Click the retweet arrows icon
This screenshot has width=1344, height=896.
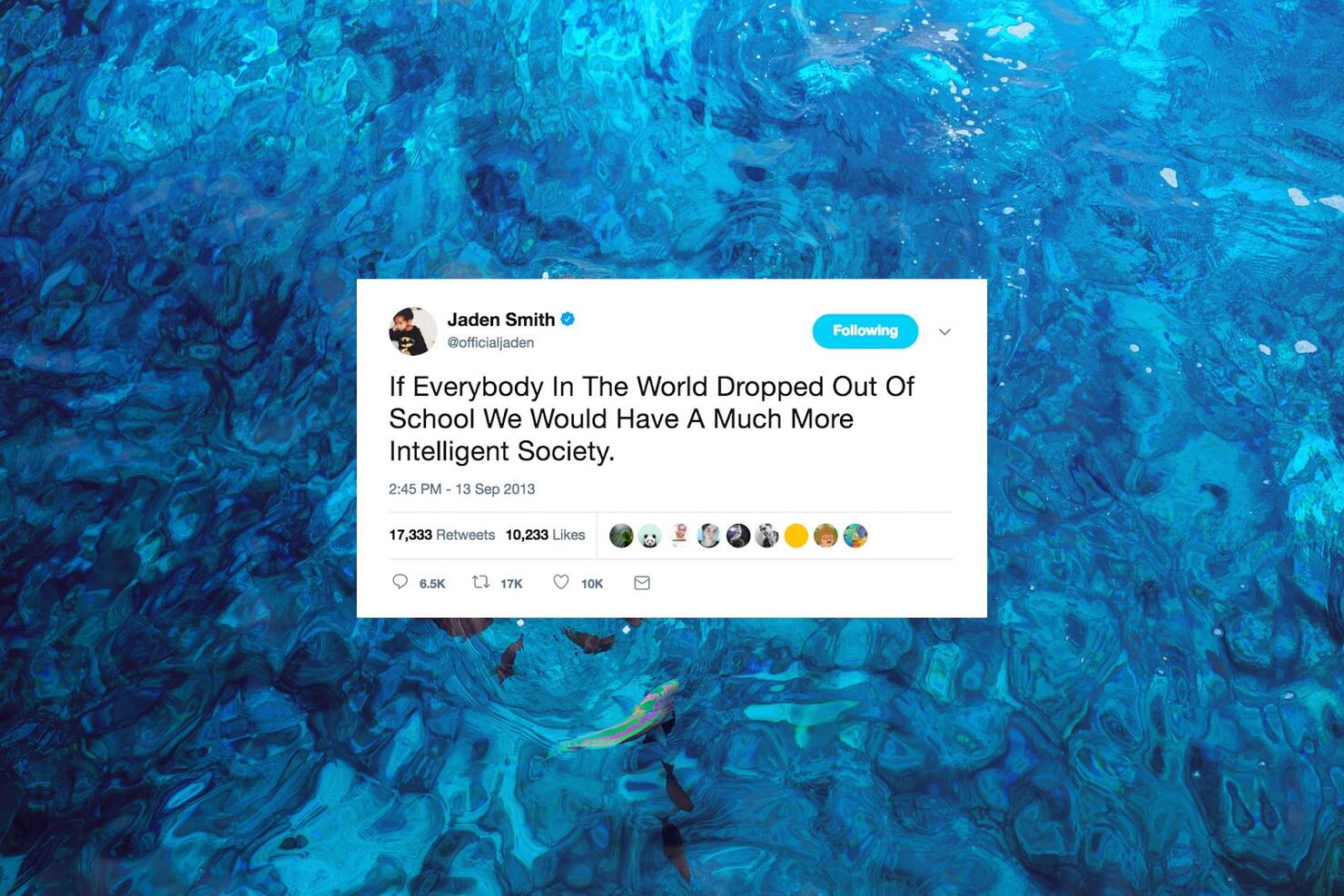pos(480,582)
